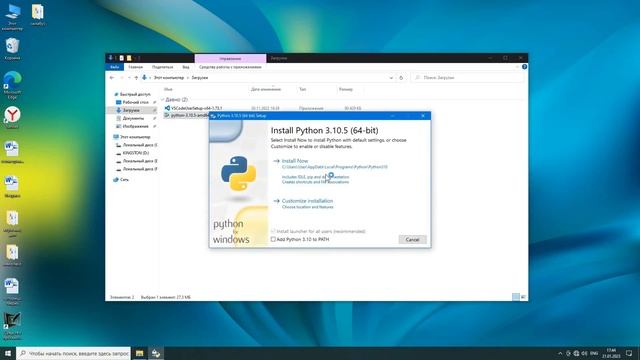Switch ENG input language indicator
This screenshot has height=360, width=640.
(594, 353)
